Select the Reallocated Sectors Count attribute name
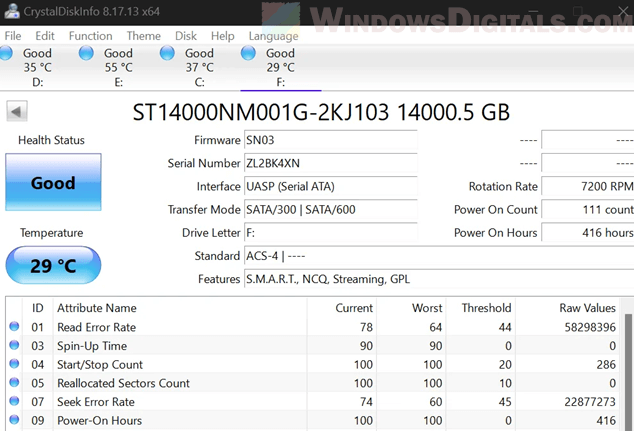 click(123, 383)
